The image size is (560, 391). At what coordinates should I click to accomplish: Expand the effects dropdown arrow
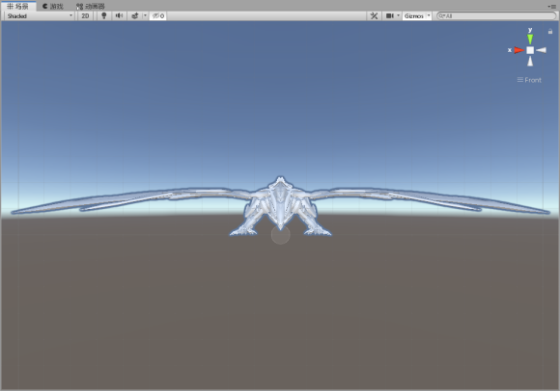[x=145, y=16]
